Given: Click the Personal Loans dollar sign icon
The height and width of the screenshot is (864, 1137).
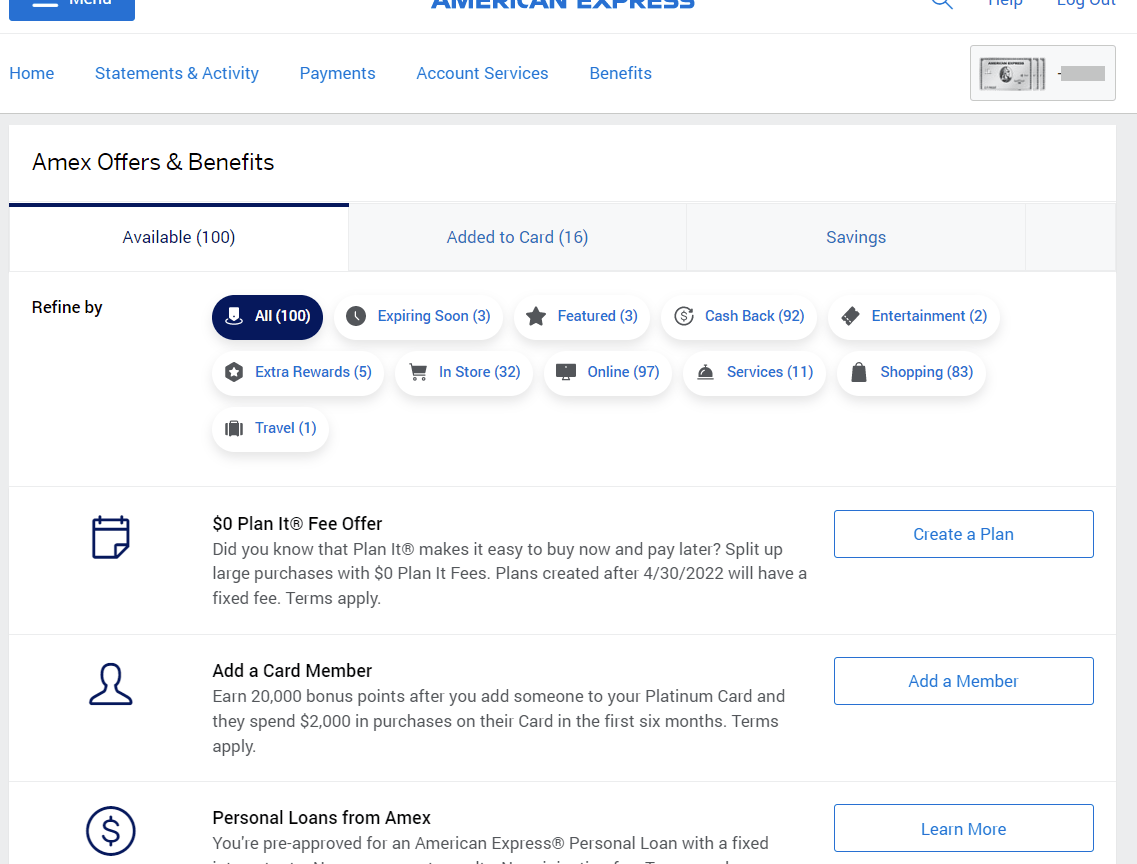Looking at the screenshot, I should pyautogui.click(x=110, y=830).
